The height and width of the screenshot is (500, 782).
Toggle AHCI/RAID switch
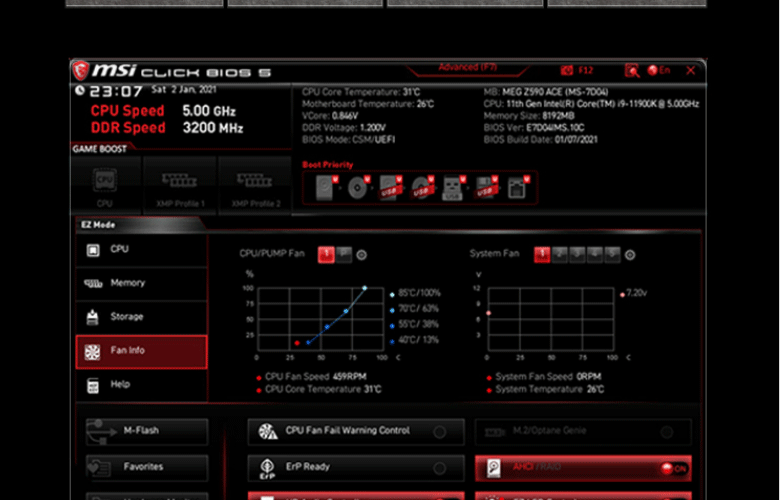tap(583, 468)
